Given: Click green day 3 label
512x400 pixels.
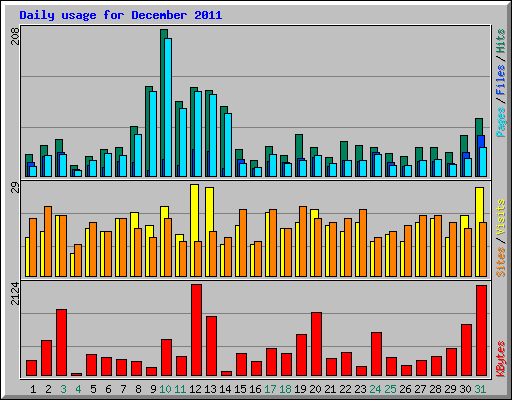Looking at the screenshot, I should click(63, 389).
